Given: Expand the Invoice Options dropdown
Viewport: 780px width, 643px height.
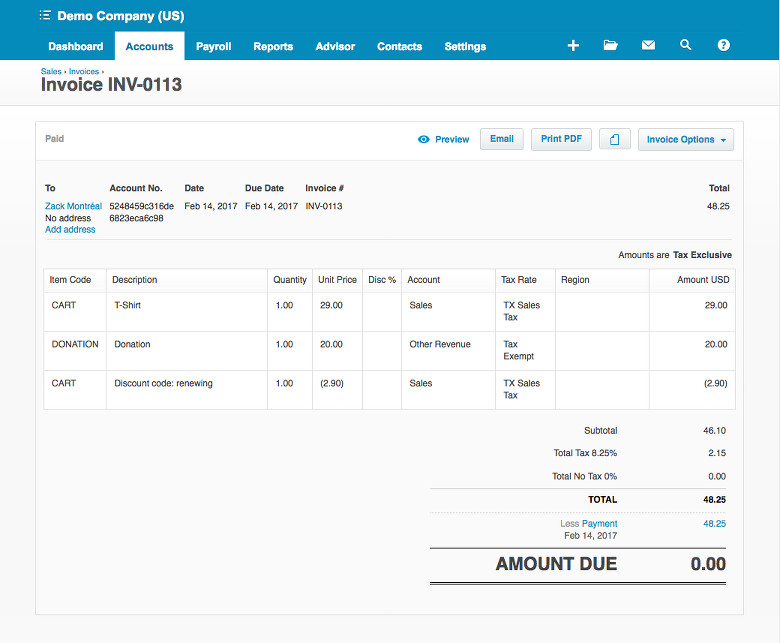Looking at the screenshot, I should pos(686,140).
